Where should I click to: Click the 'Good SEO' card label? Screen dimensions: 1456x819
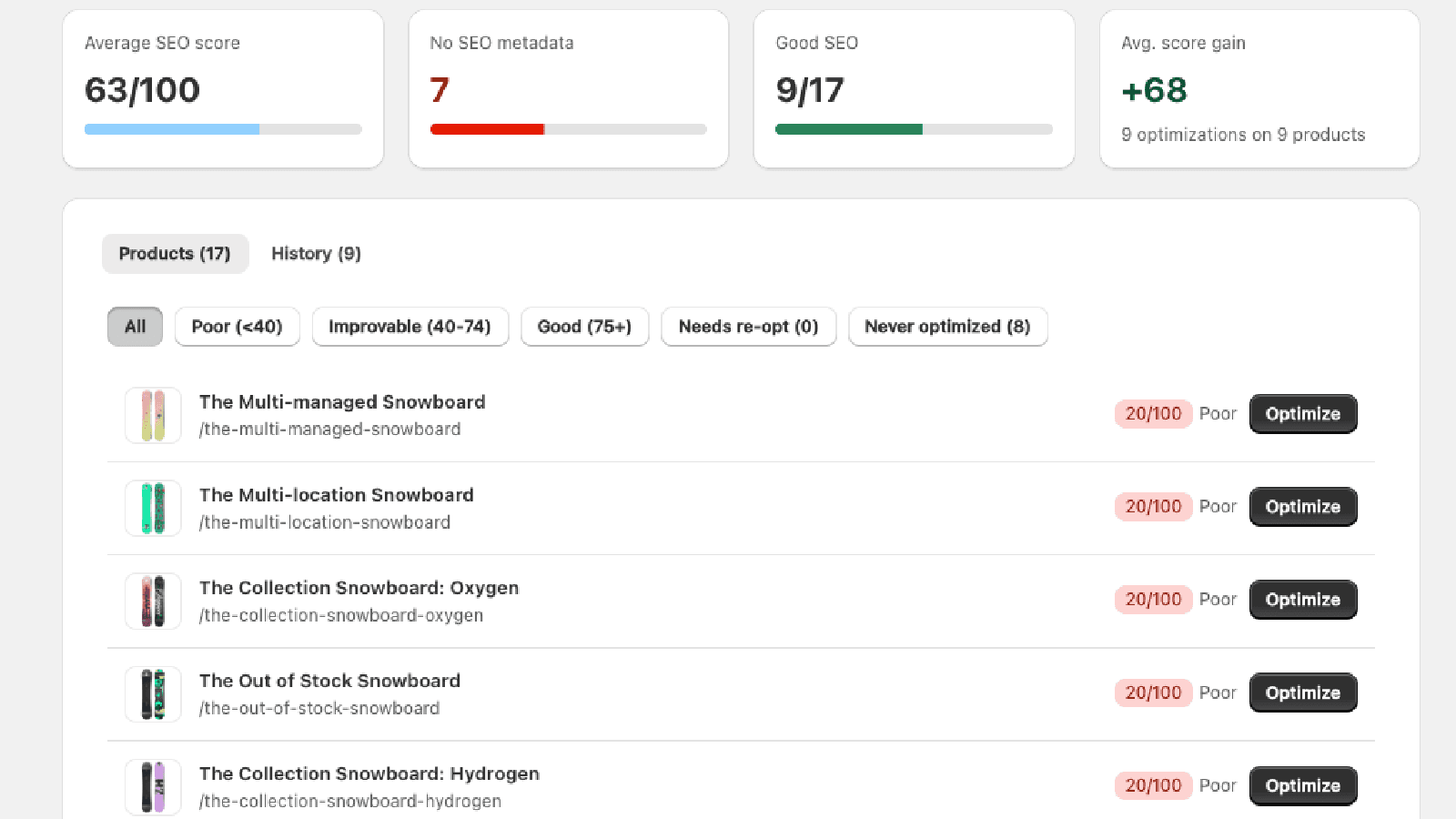coord(816,43)
